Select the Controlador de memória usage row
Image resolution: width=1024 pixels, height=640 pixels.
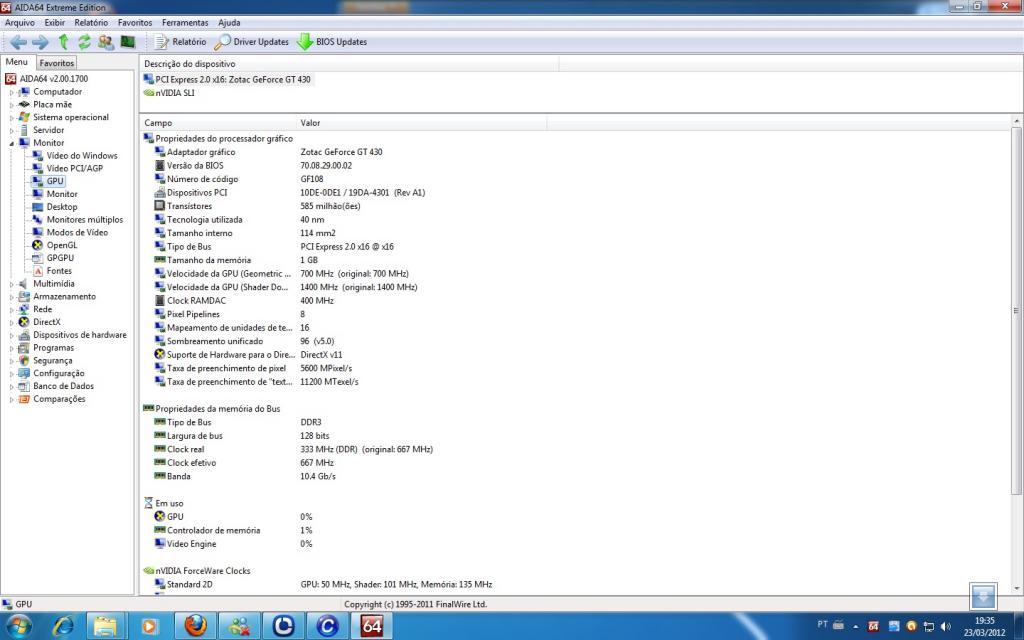pyautogui.click(x=233, y=530)
